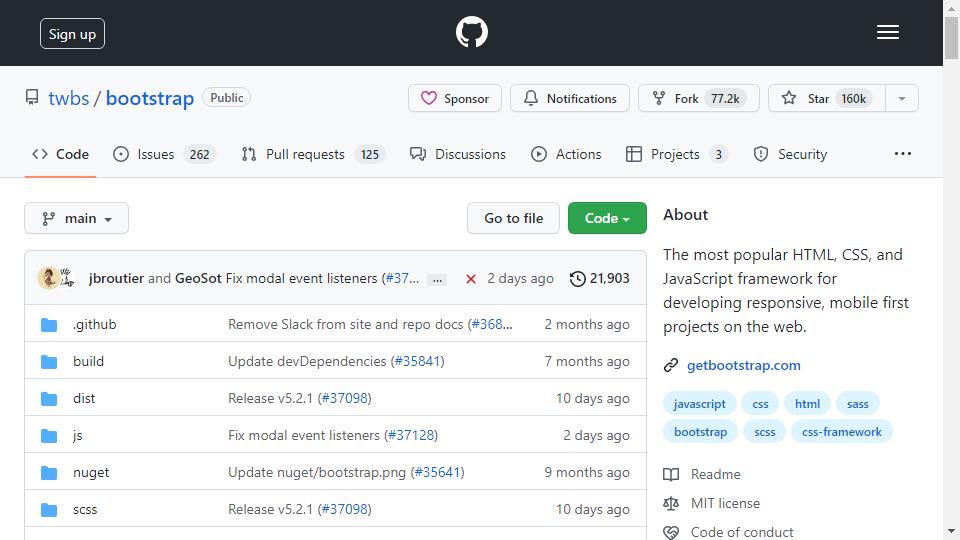
Task: Click the GitHub Octocat logo
Action: pyautogui.click(x=471, y=32)
